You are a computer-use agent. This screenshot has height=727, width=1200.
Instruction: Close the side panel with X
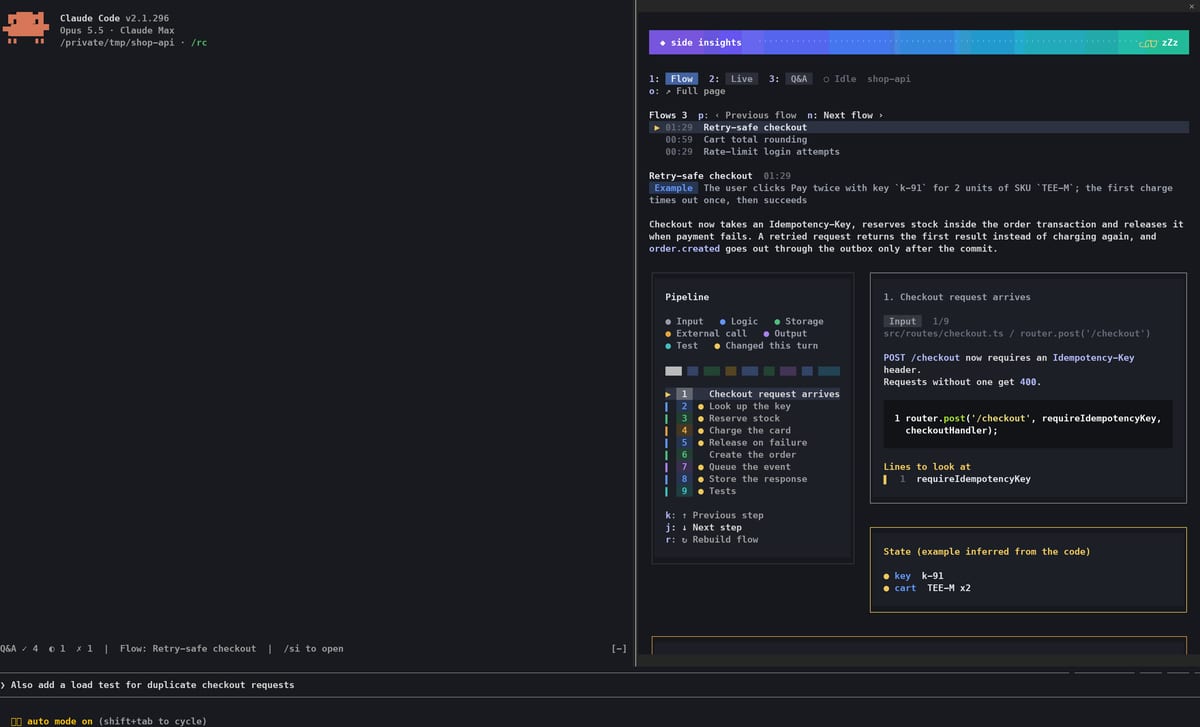click(1191, 6)
